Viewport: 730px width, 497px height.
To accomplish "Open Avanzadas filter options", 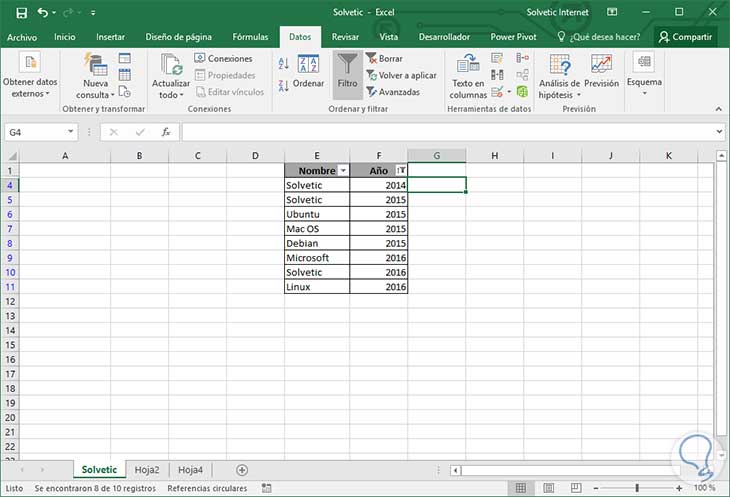I will point(393,92).
